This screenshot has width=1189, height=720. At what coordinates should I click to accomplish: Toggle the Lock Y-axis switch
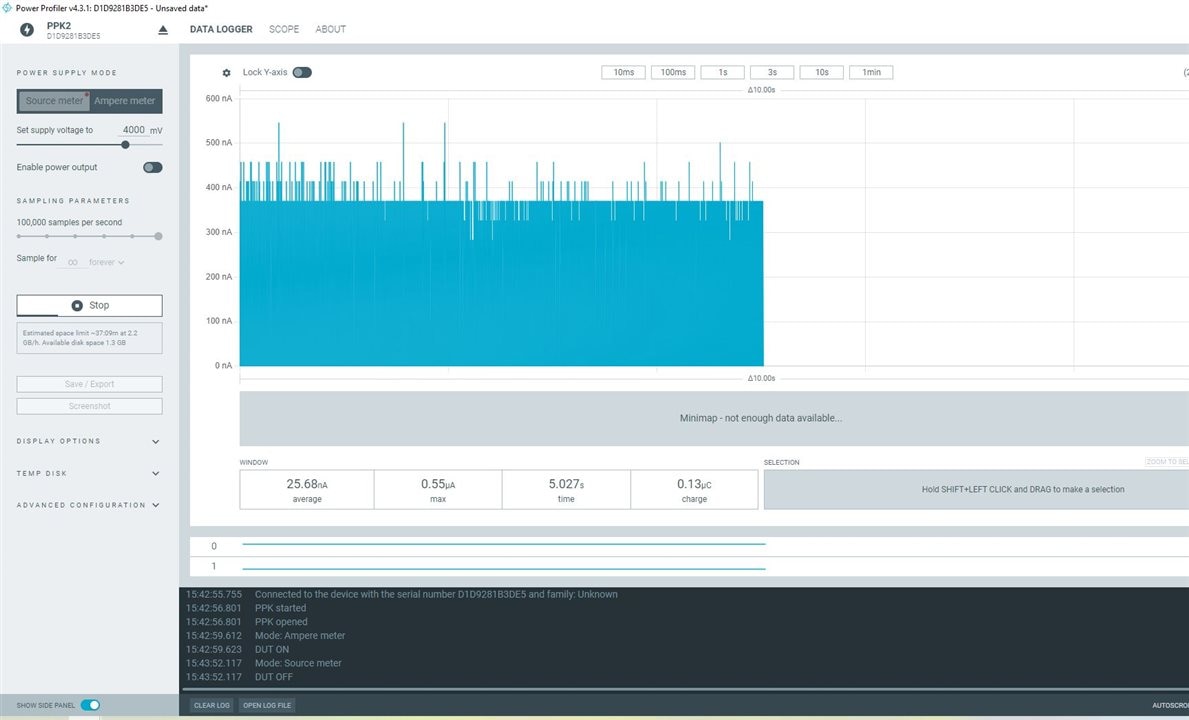coord(301,72)
